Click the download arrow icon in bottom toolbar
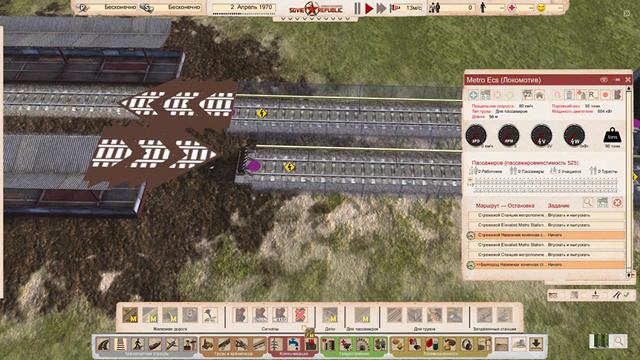 click(536, 344)
